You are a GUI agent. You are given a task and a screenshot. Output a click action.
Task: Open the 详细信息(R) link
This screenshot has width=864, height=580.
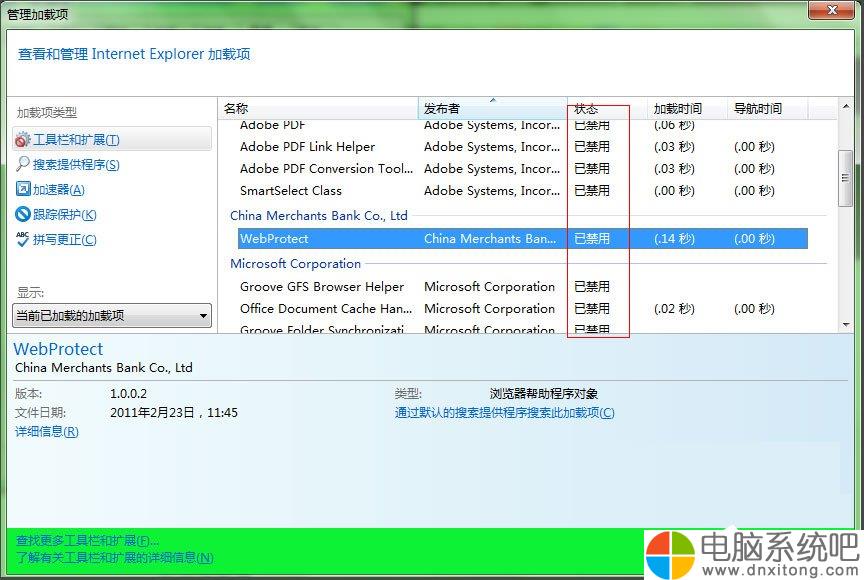click(x=47, y=432)
